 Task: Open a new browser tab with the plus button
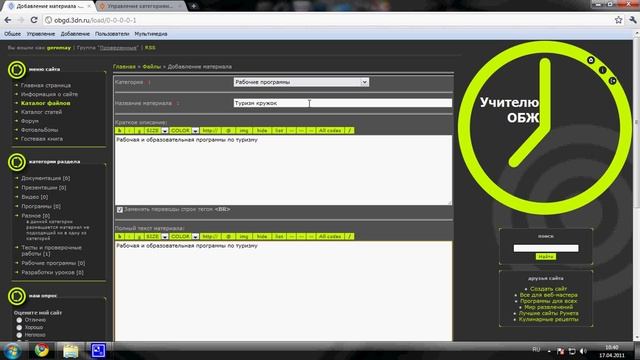(x=193, y=6)
